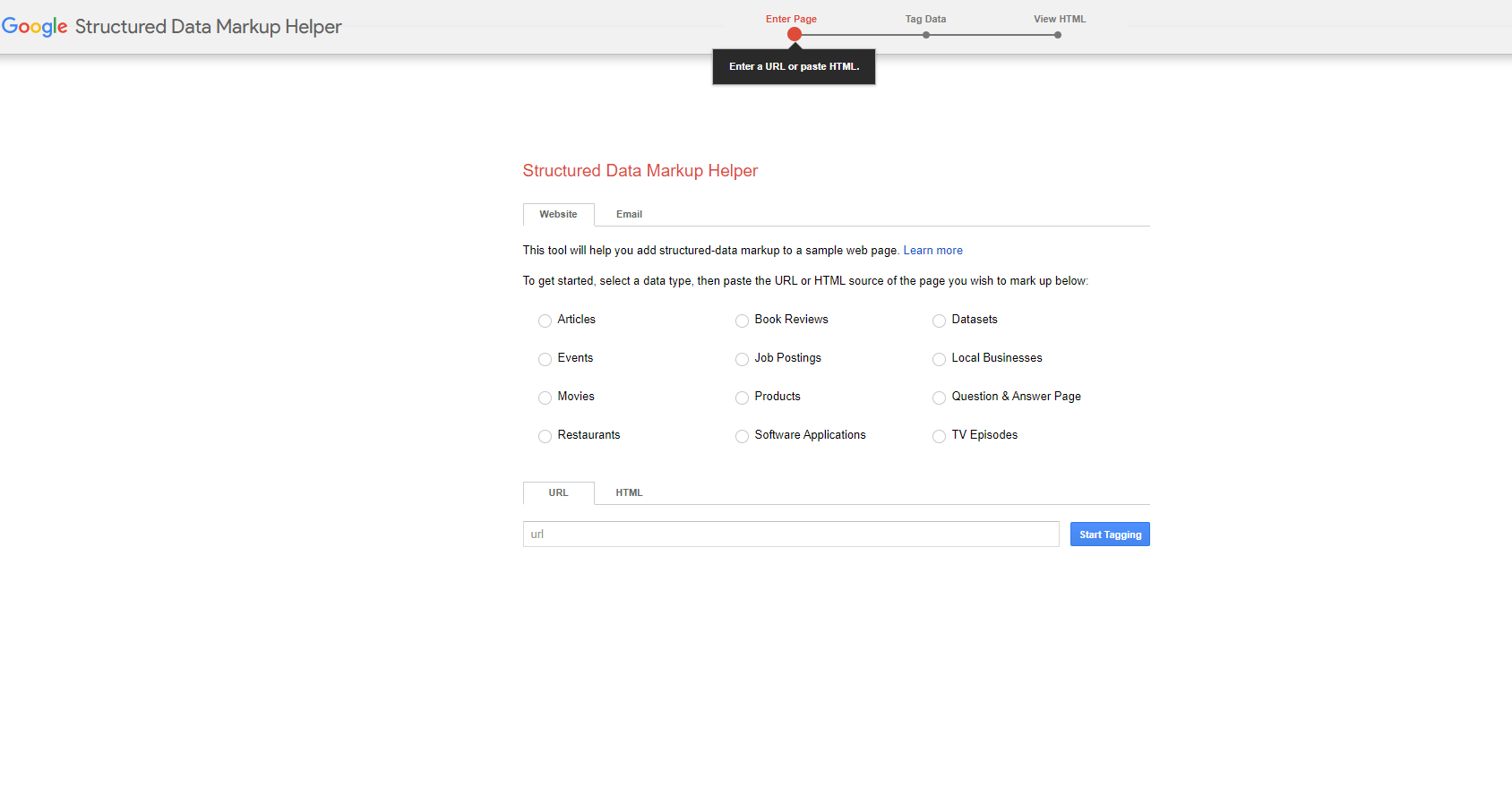Pick the Question & Answer Page option
Viewport: 1512px width, 804px height.
pyautogui.click(x=939, y=398)
